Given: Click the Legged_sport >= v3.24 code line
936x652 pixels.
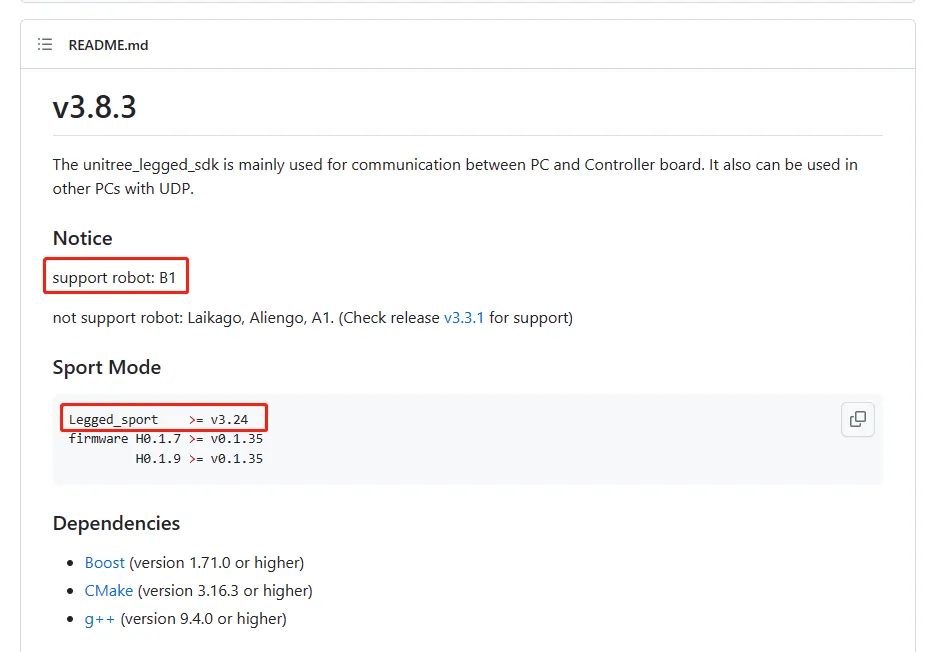Looking at the screenshot, I should point(158,420).
